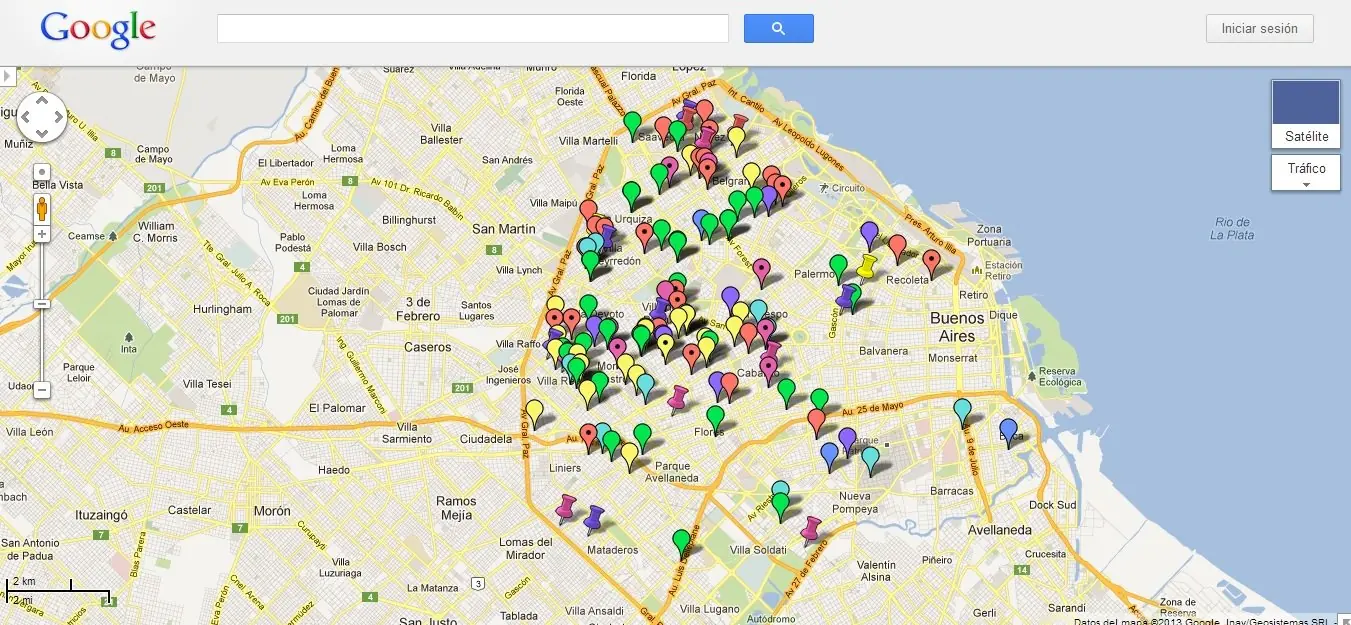This screenshot has height=625, width=1351.
Task: Select the blue pushpin on Gascón street
Action: (x=847, y=296)
